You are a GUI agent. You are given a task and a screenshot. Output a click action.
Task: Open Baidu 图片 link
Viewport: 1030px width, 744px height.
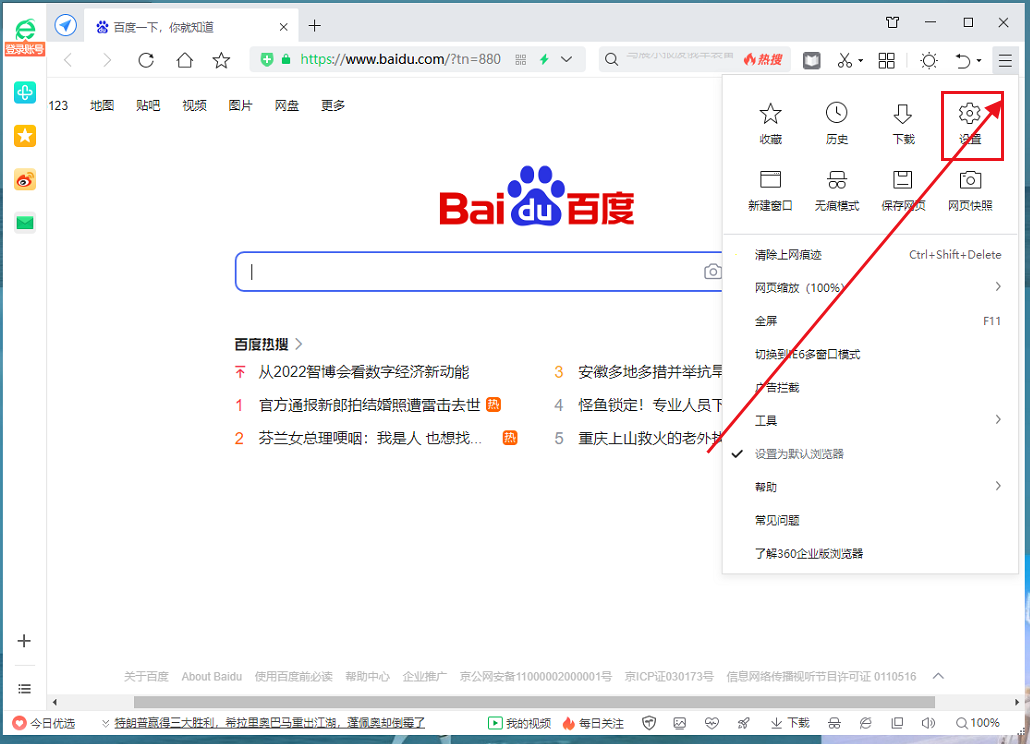pyautogui.click(x=240, y=106)
